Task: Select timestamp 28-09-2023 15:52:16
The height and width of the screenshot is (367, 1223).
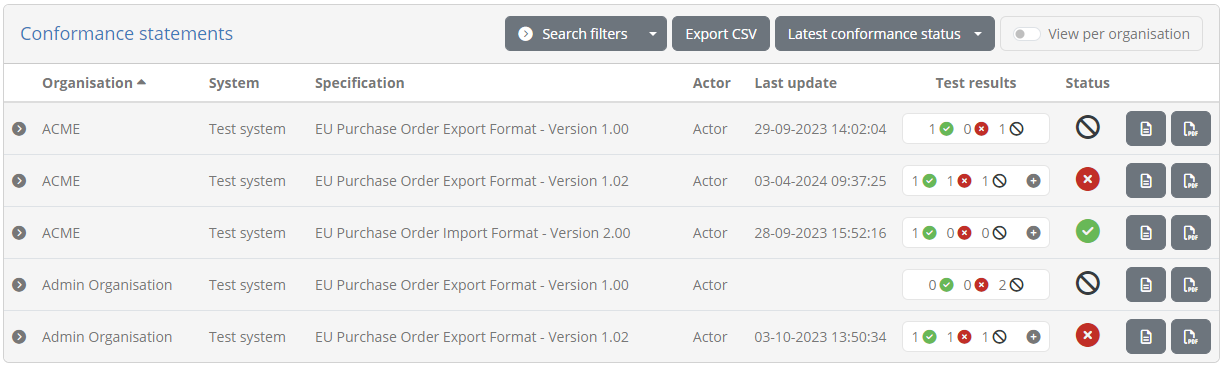Action: click(821, 233)
